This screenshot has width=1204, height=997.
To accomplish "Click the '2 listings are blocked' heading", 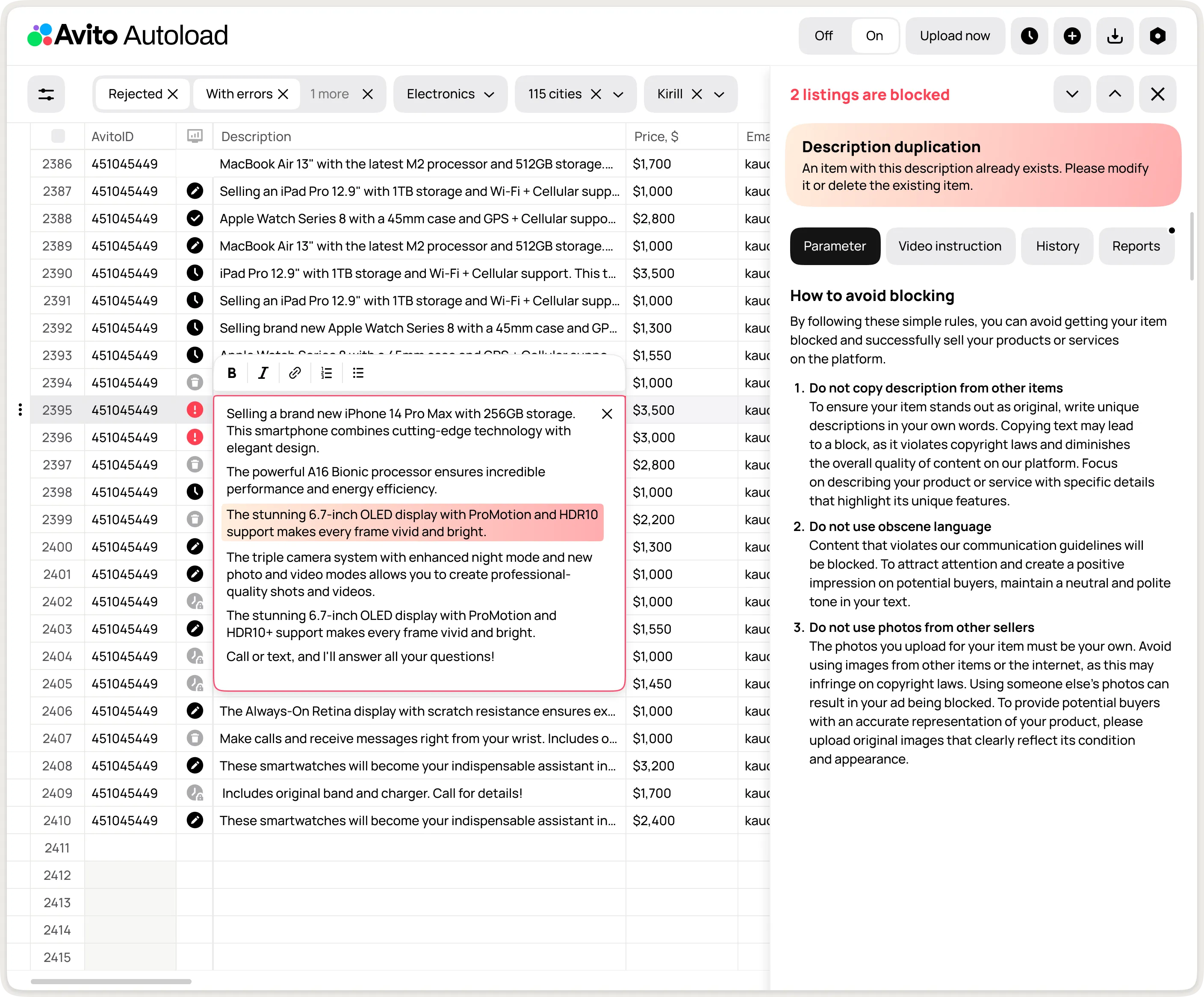I will click(870, 94).
